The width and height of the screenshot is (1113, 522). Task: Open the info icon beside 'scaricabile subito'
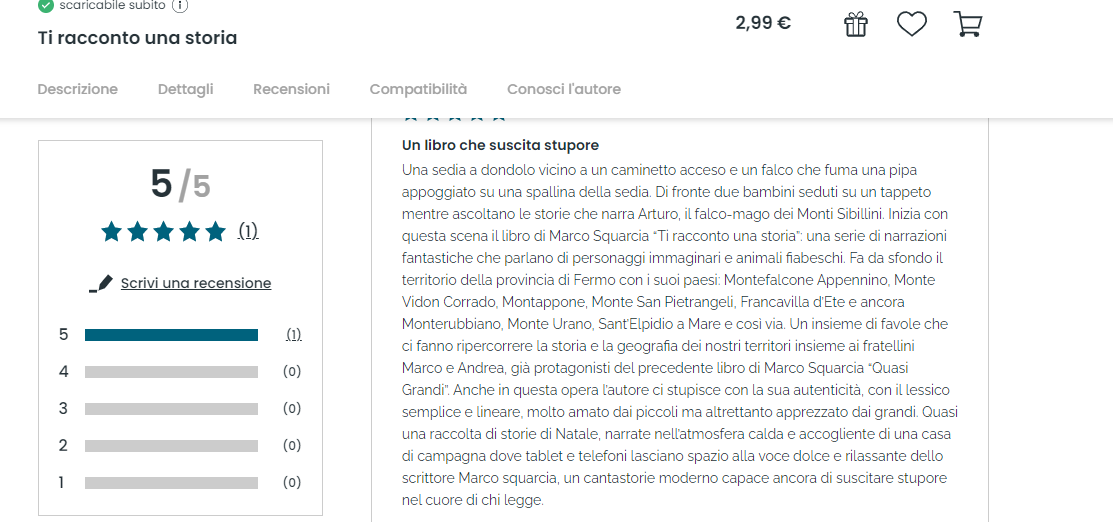tap(180, 5)
